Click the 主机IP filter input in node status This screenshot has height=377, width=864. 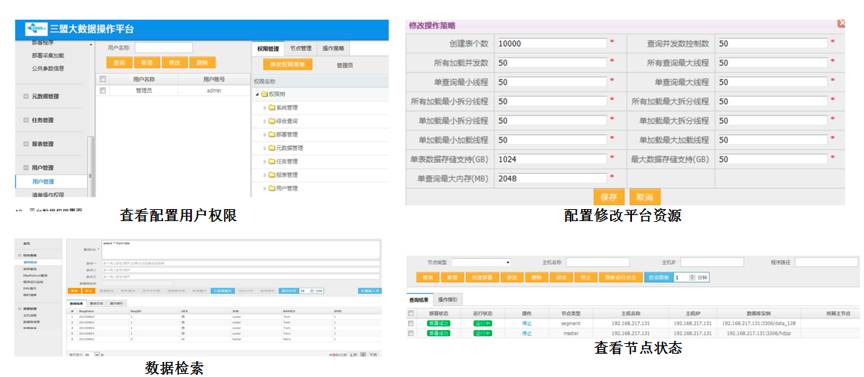(712, 262)
